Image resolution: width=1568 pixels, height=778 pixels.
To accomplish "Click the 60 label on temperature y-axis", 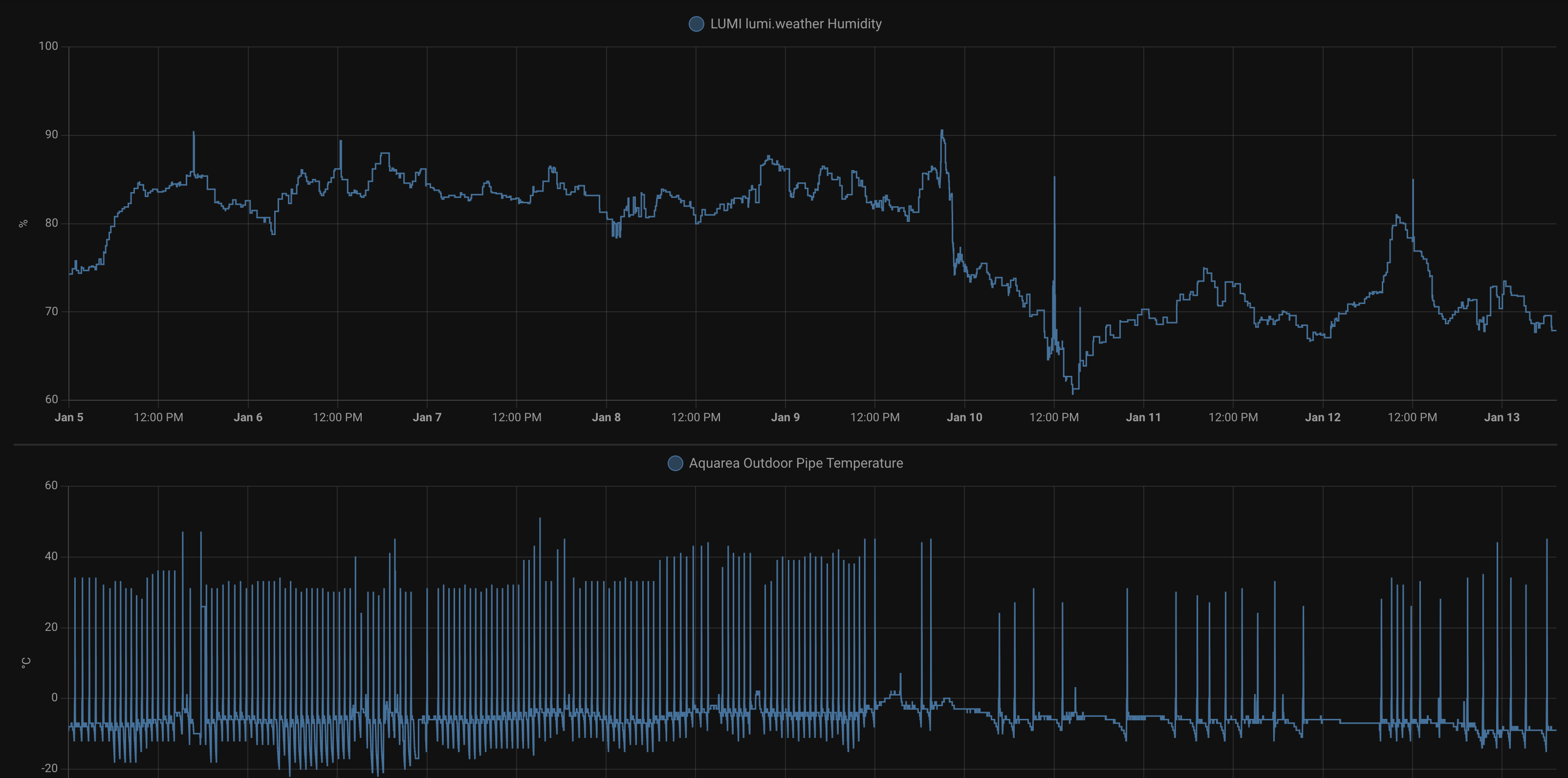I will pyautogui.click(x=51, y=486).
